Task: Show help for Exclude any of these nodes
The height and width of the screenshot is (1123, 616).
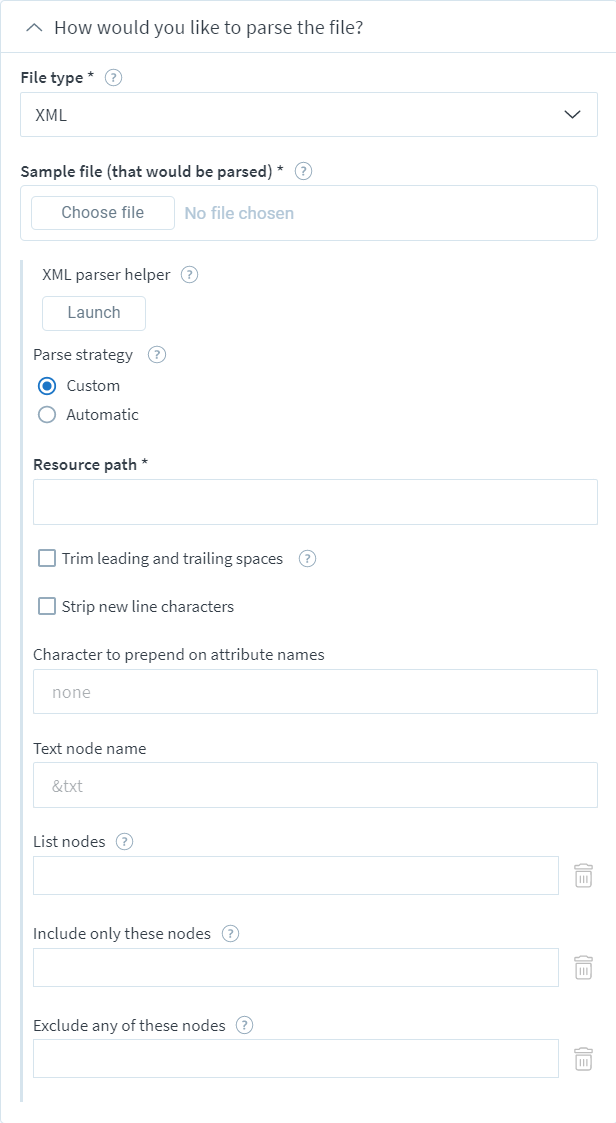Action: (x=244, y=1026)
